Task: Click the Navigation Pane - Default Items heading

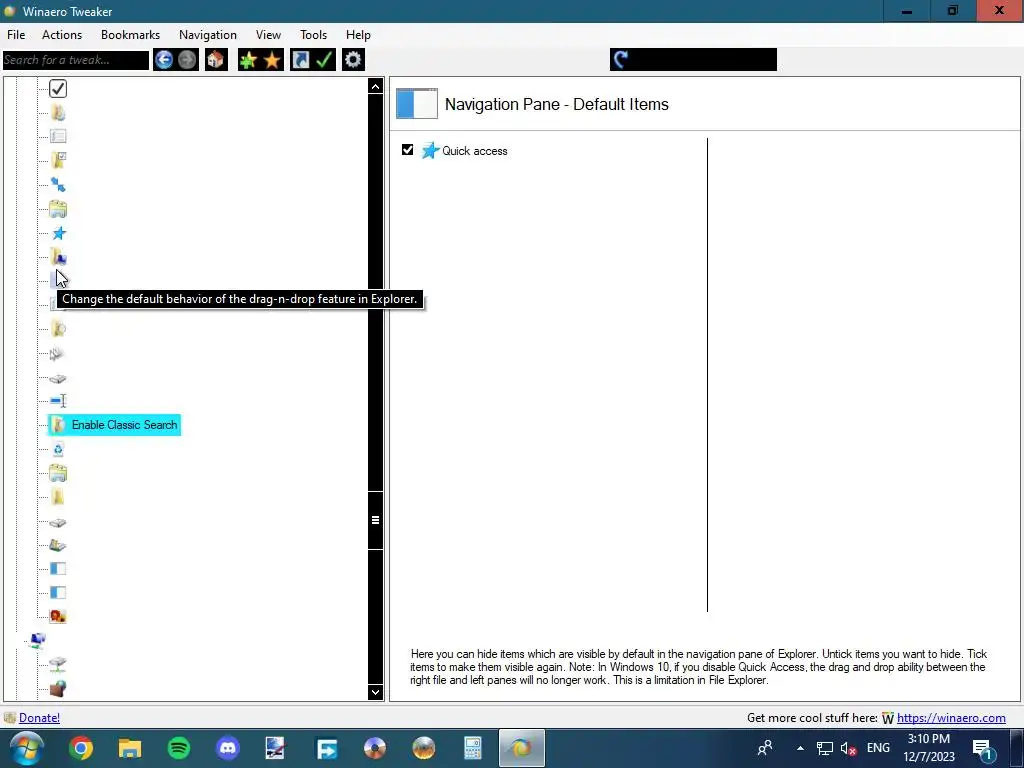Action: tap(556, 104)
